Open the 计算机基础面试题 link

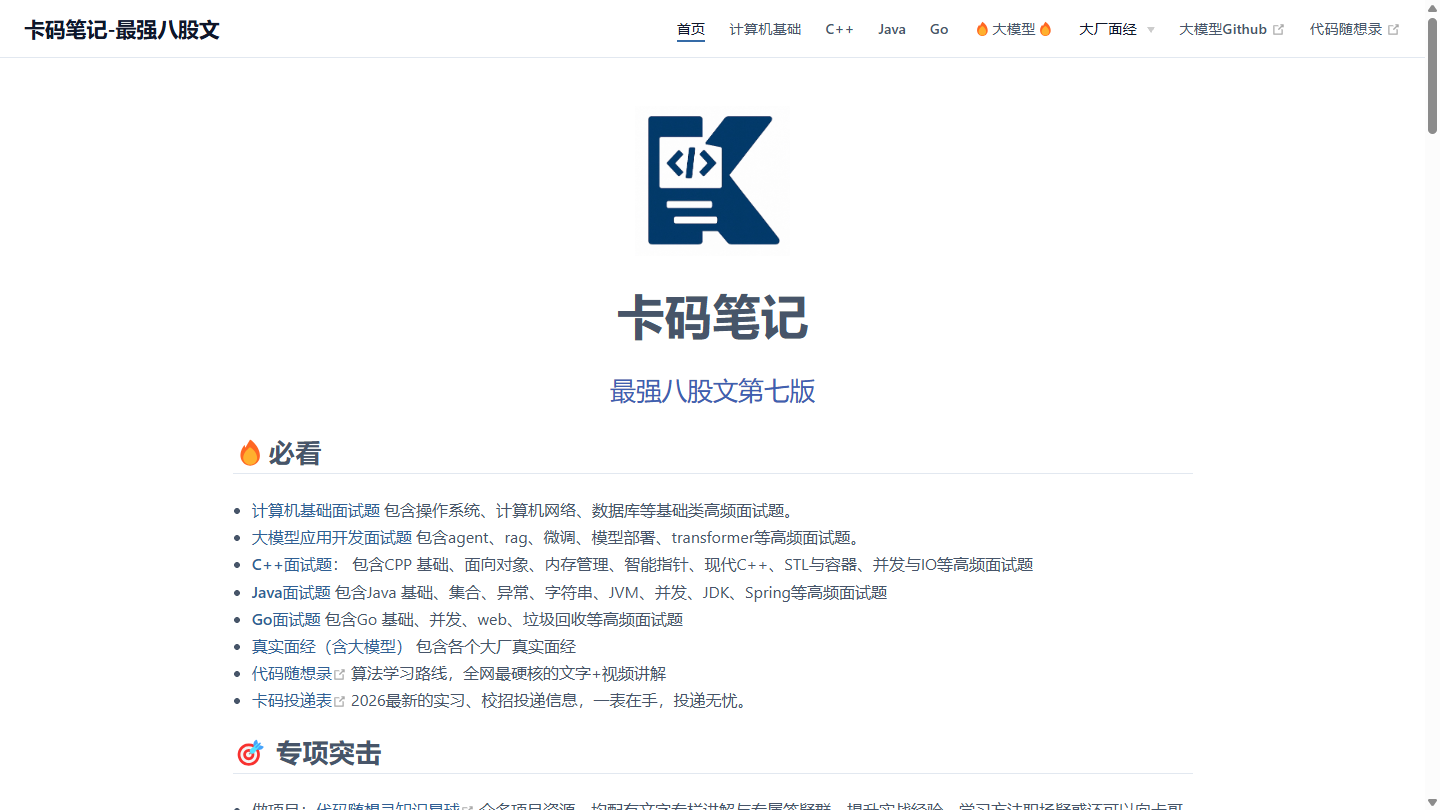point(316,511)
